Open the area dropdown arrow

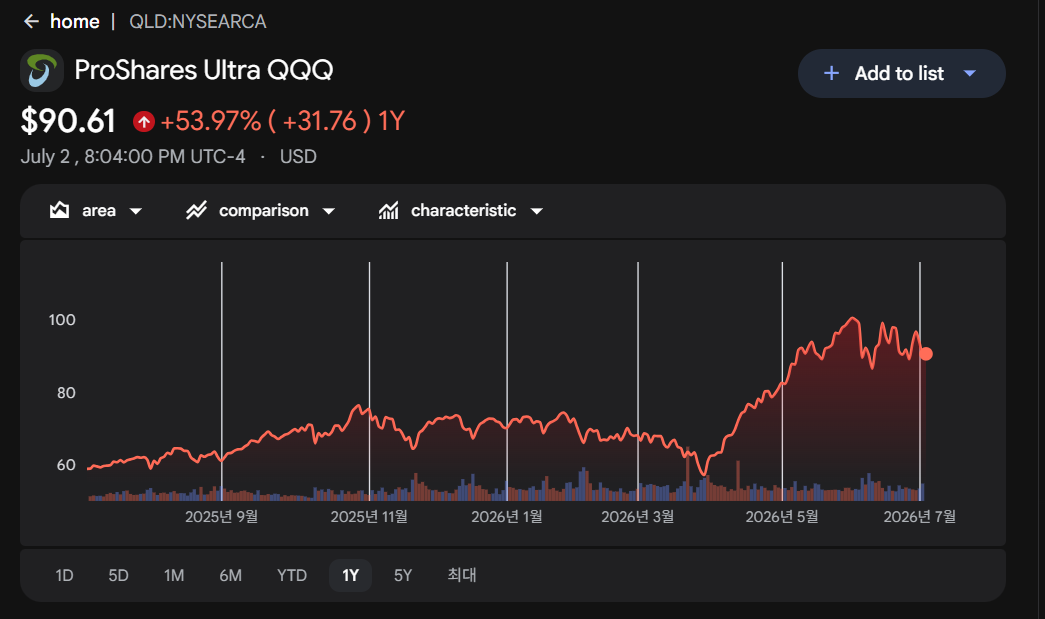(136, 211)
